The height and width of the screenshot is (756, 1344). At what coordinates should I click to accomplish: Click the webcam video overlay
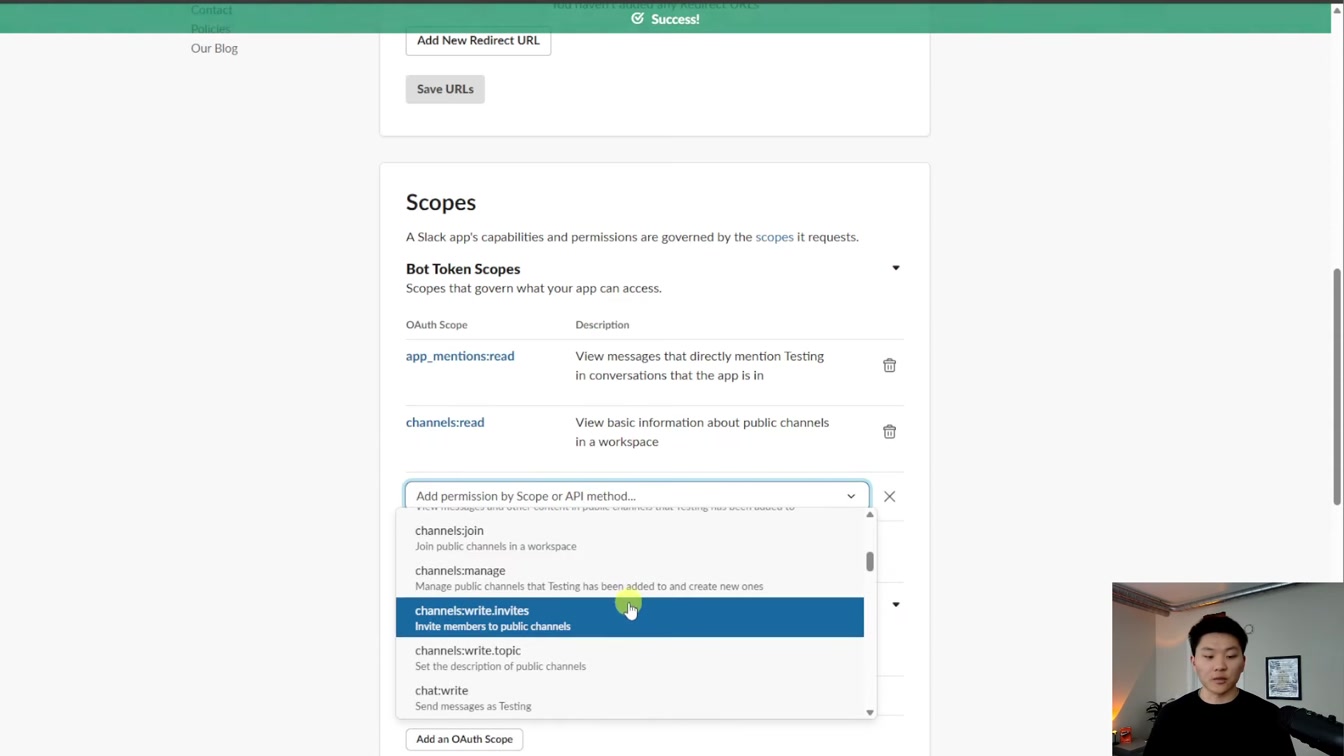click(1228, 669)
